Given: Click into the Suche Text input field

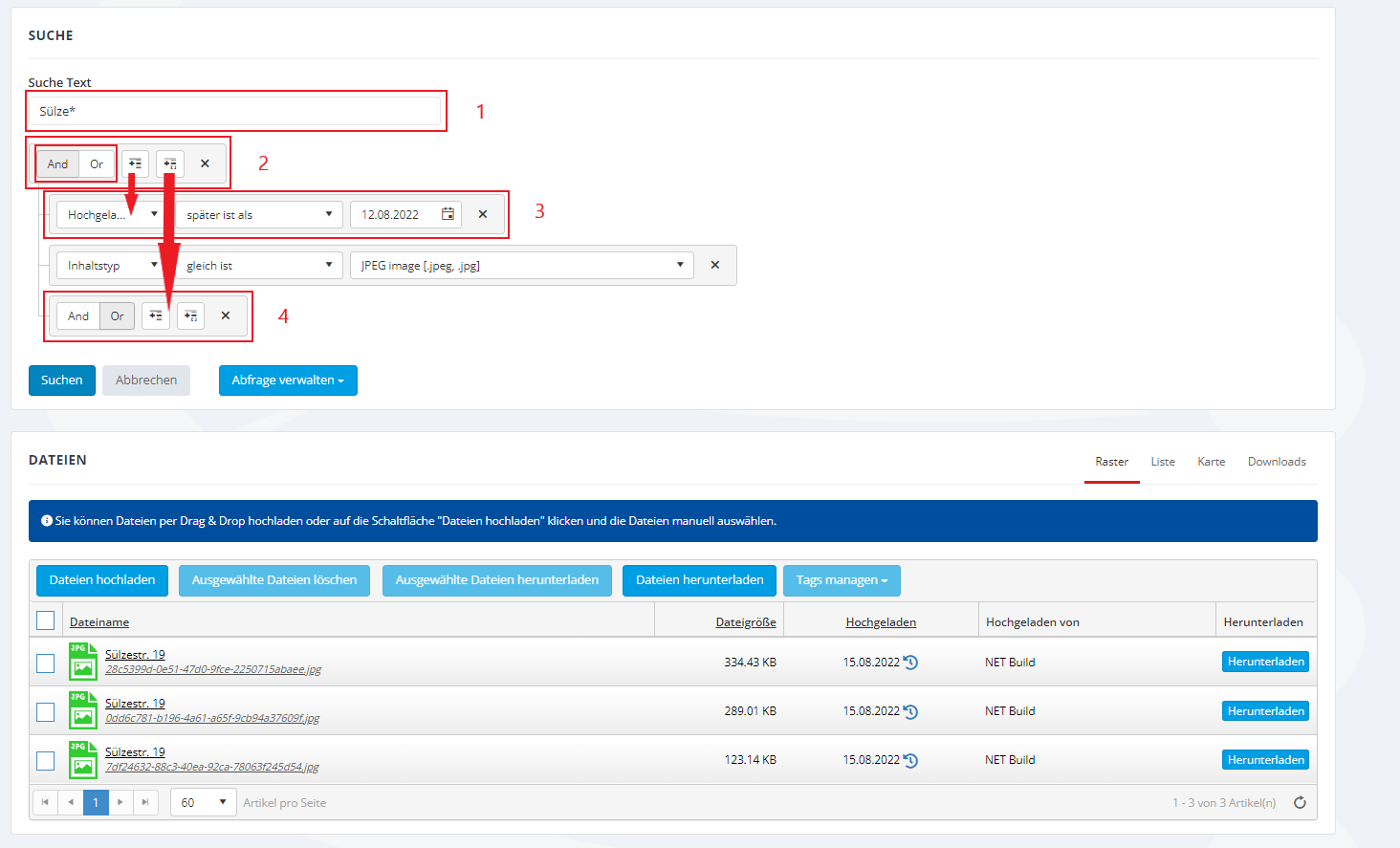Looking at the screenshot, I should pos(234,111).
